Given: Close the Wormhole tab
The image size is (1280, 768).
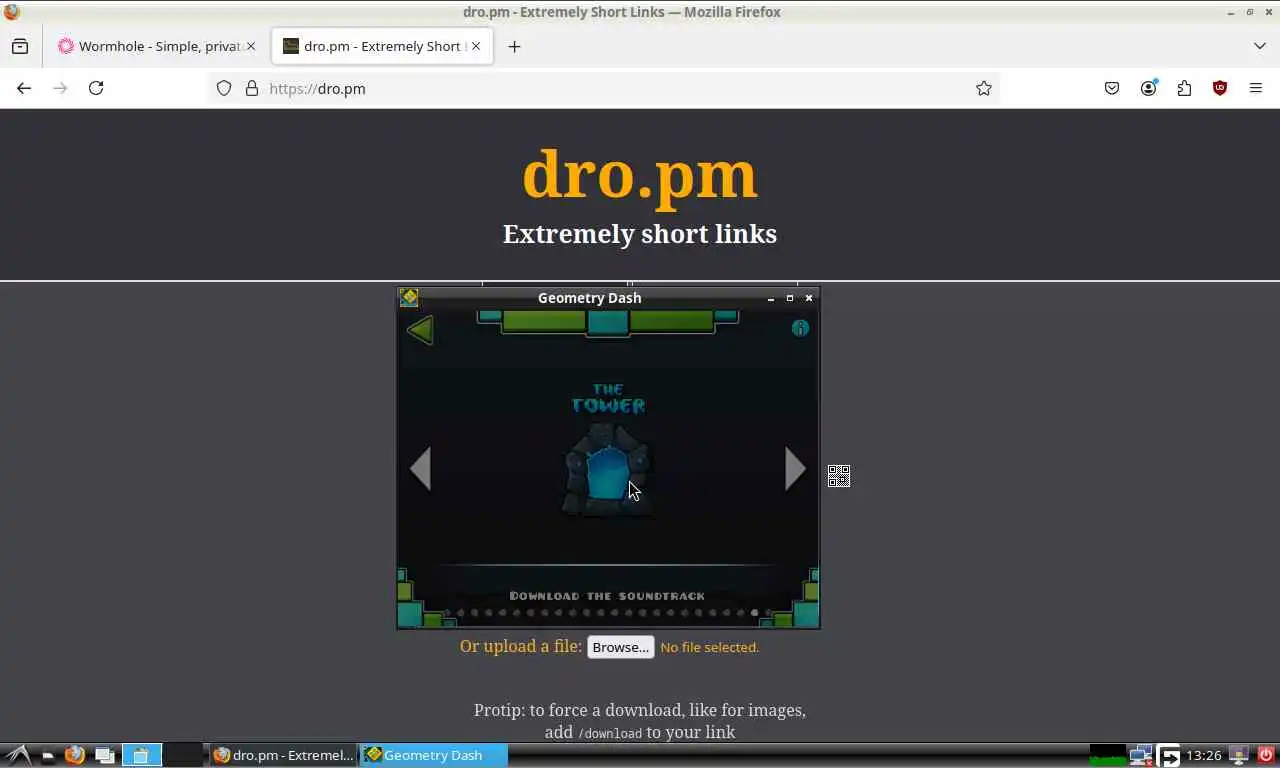Looking at the screenshot, I should [x=251, y=46].
